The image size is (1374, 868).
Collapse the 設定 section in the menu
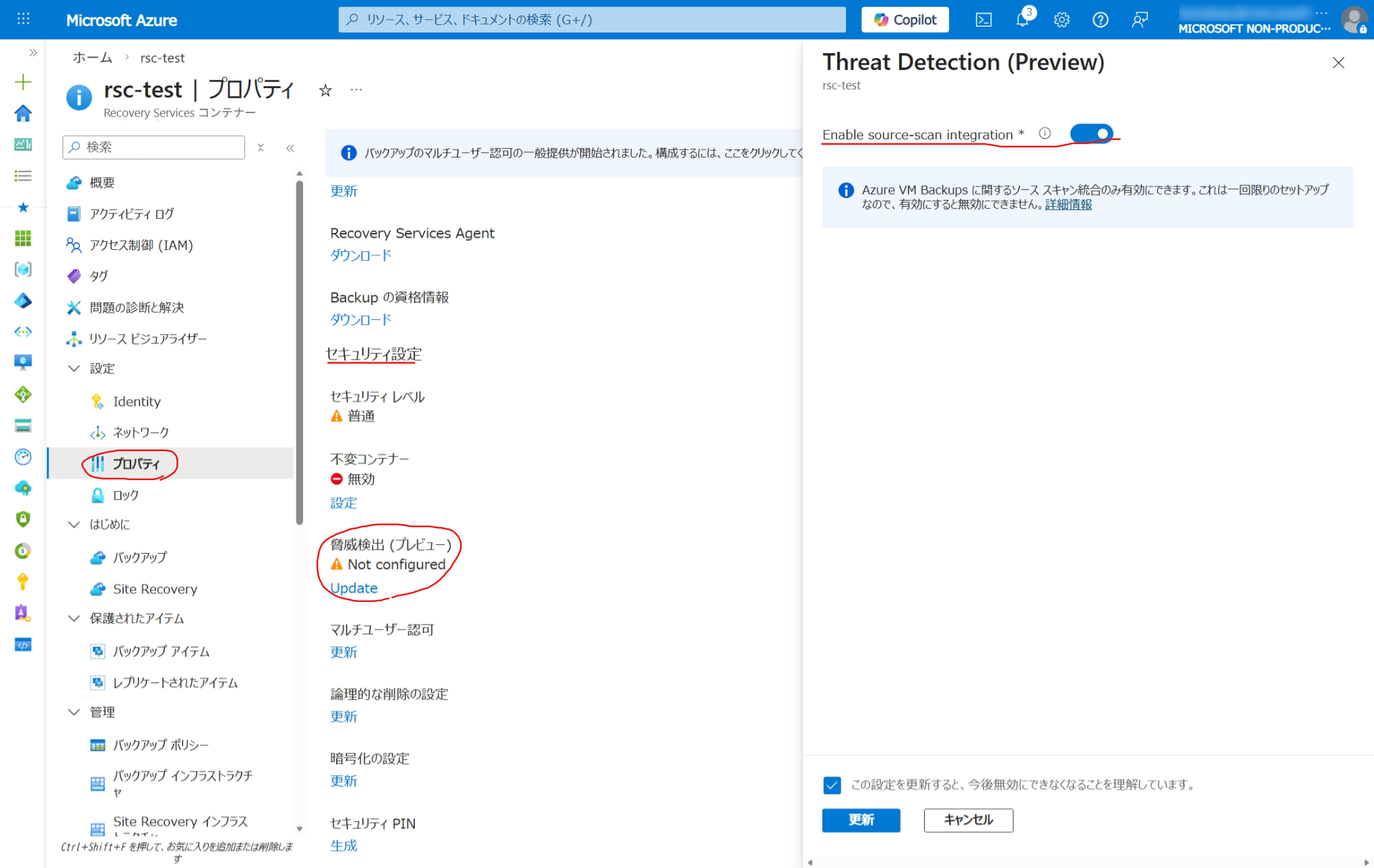pyautogui.click(x=74, y=368)
